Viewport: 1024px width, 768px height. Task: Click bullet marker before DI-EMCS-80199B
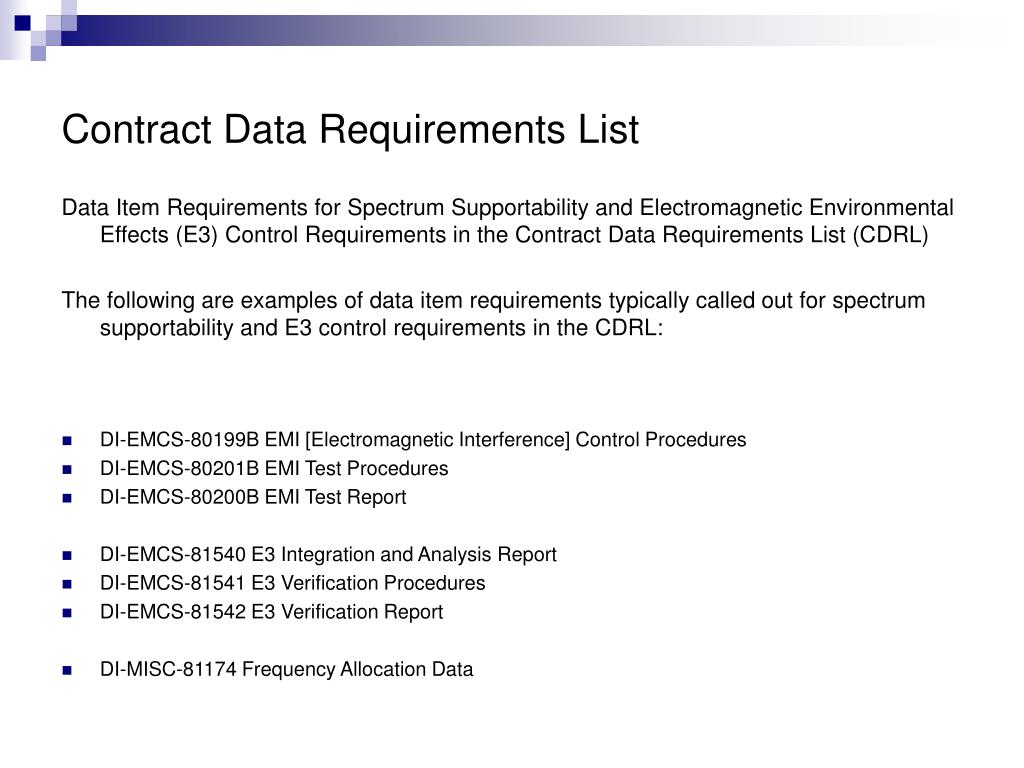pyautogui.click(x=67, y=441)
